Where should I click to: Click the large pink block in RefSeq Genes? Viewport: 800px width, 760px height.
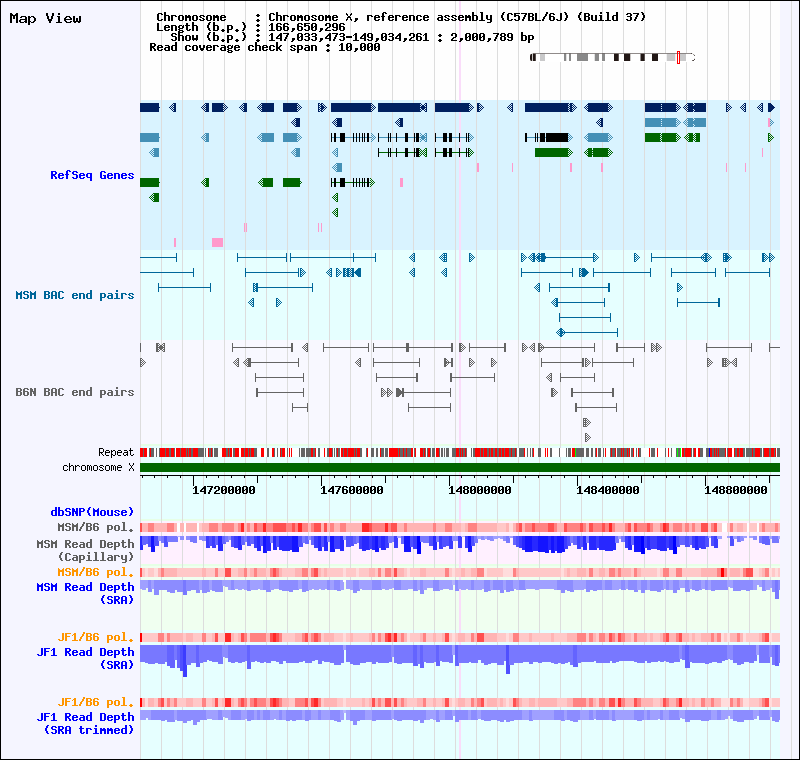coord(217,242)
